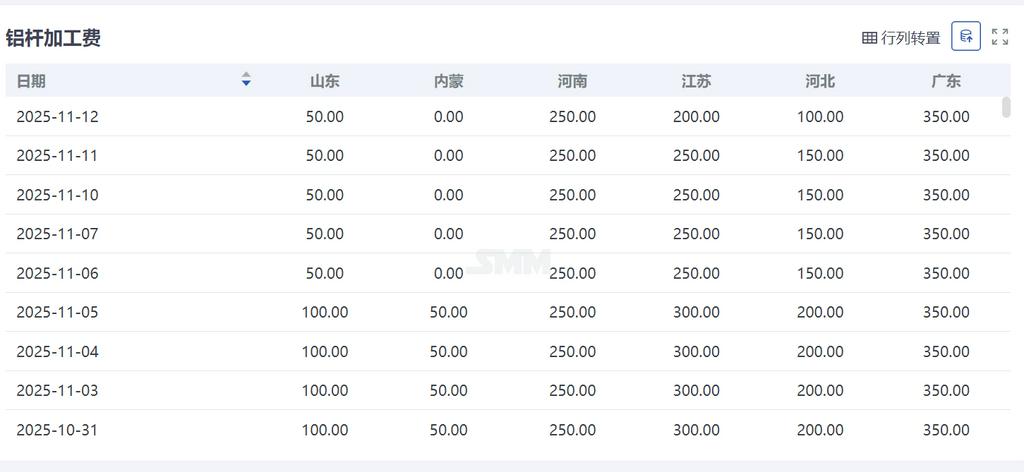Click the 广东 column header

coord(946,81)
